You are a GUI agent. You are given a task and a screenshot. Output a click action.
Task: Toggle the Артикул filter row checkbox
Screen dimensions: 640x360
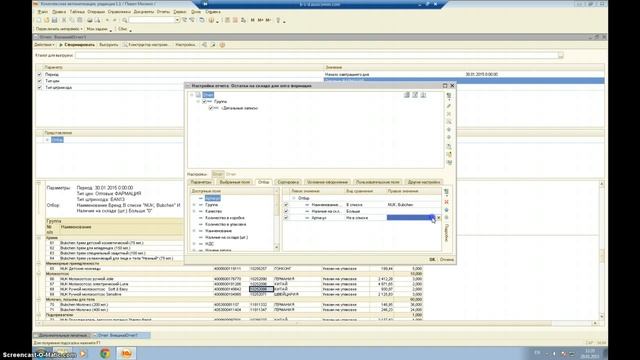pos(286,218)
